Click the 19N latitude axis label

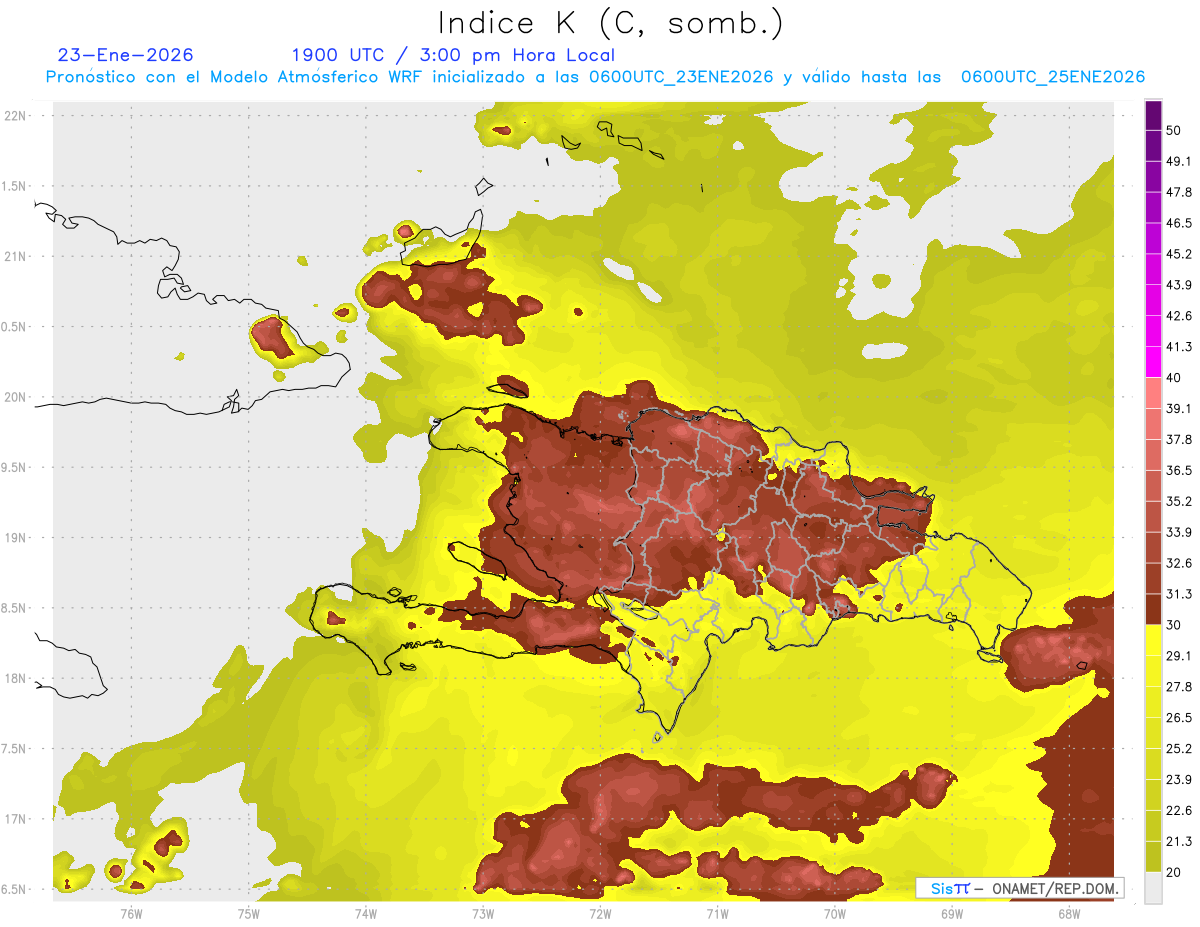coord(17,537)
